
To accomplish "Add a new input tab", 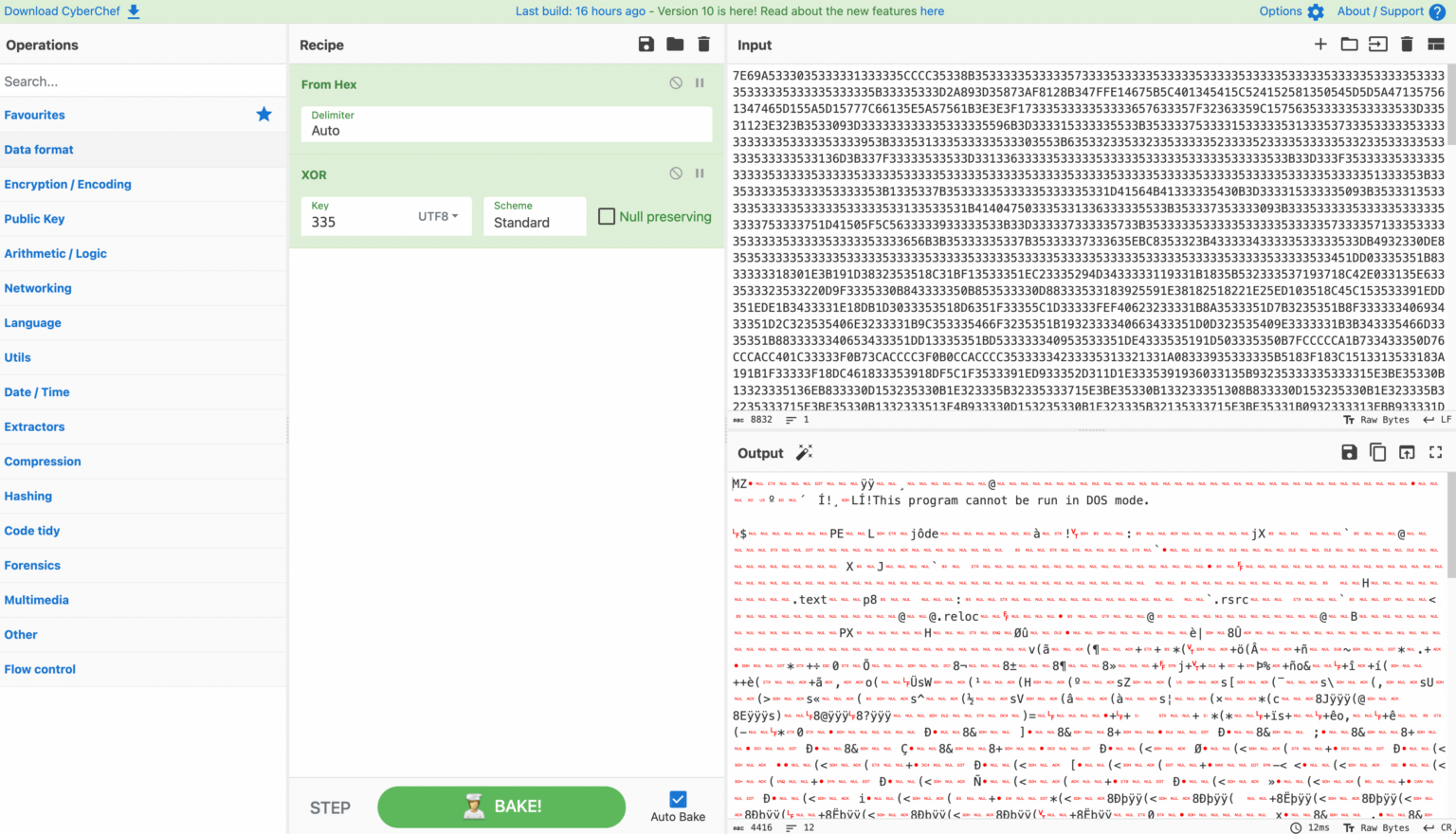I will click(x=1320, y=45).
